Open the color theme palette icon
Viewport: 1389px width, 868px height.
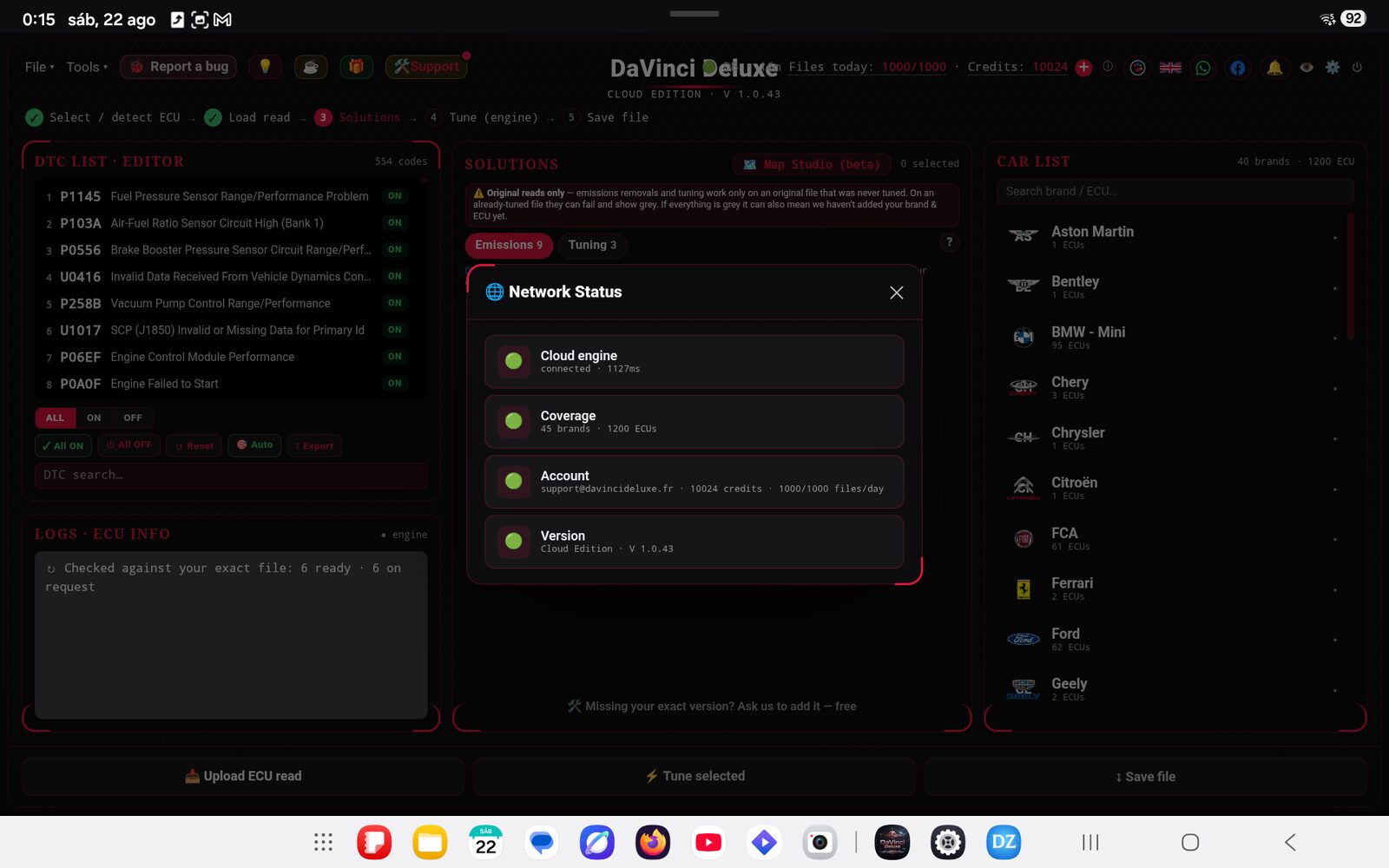pos(1137,67)
